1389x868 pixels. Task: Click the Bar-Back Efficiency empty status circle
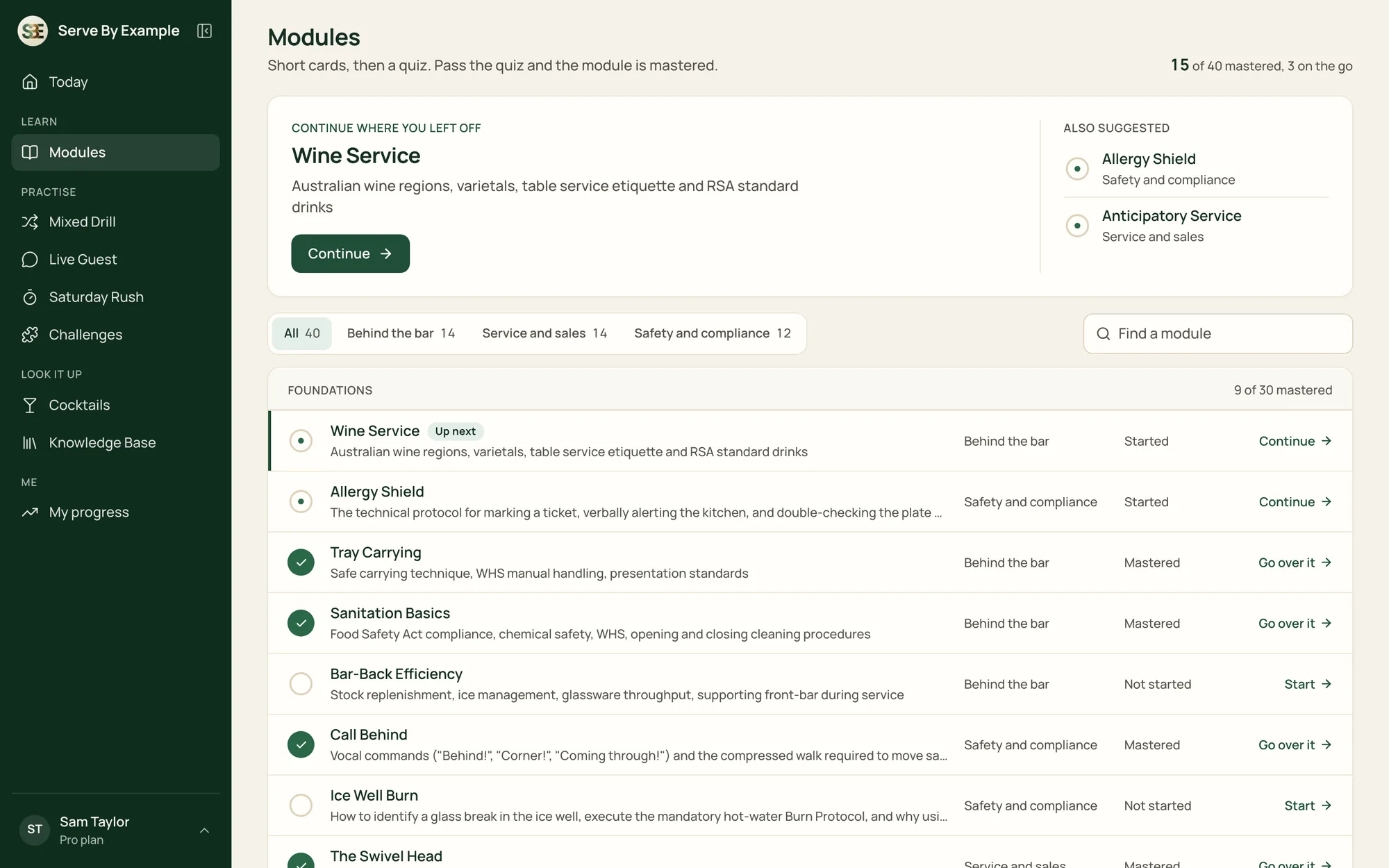click(x=301, y=684)
